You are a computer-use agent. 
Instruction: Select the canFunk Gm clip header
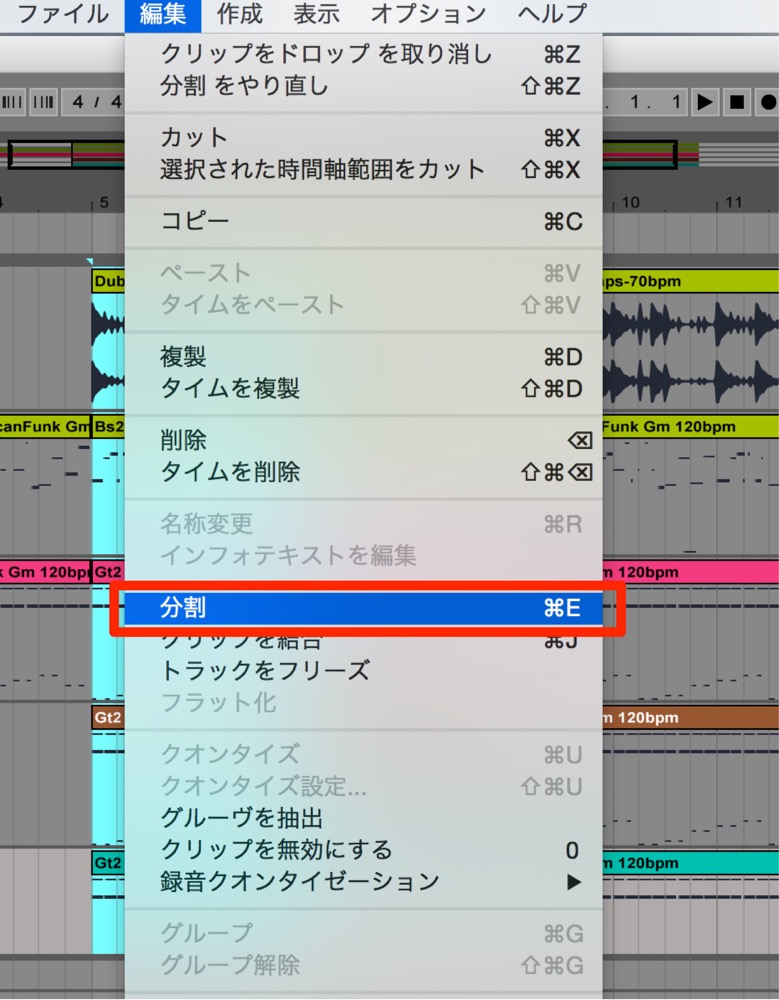(x=45, y=427)
